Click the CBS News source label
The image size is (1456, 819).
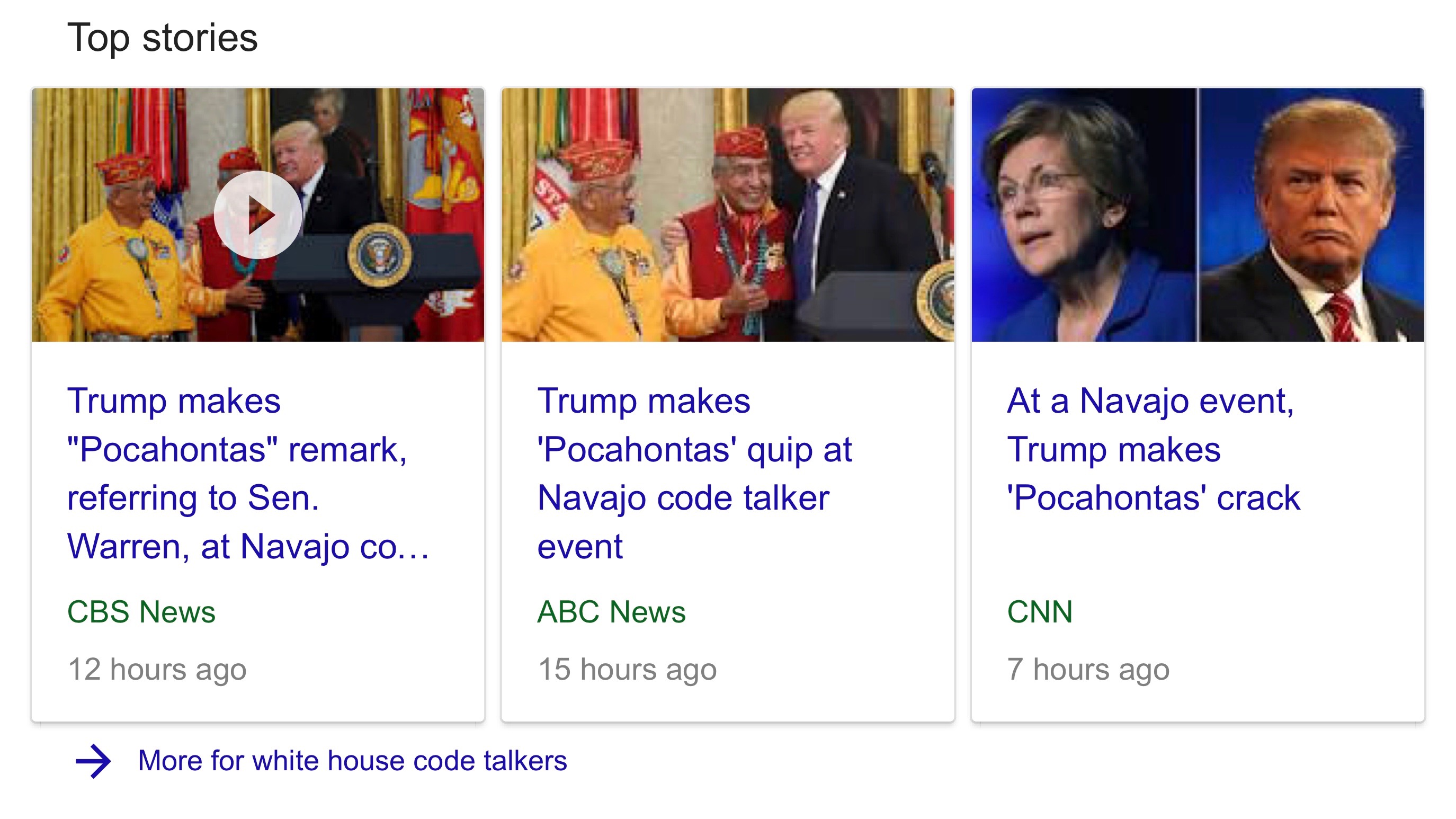point(141,611)
